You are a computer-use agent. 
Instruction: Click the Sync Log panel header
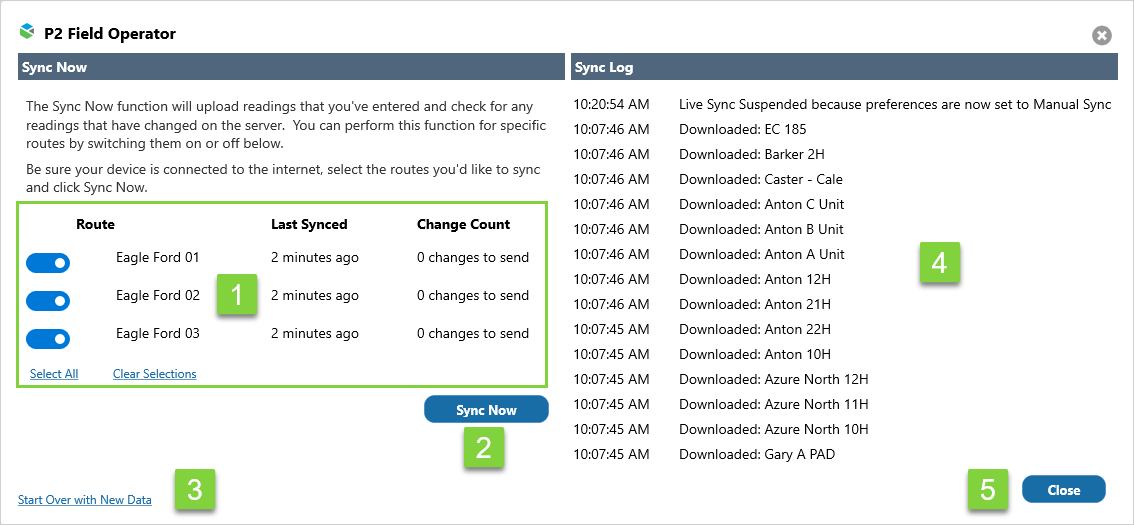point(844,68)
